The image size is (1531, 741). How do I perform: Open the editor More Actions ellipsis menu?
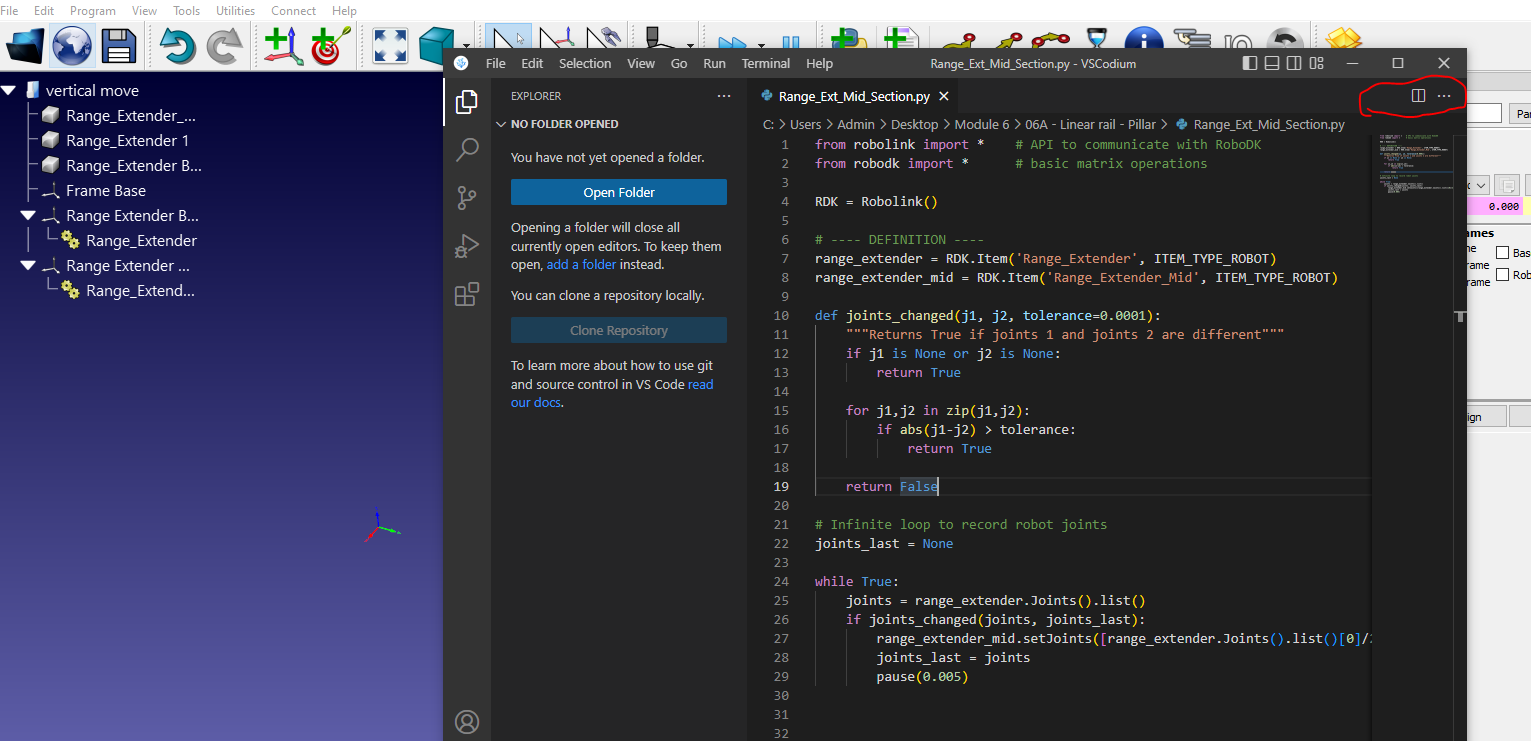[1444, 96]
